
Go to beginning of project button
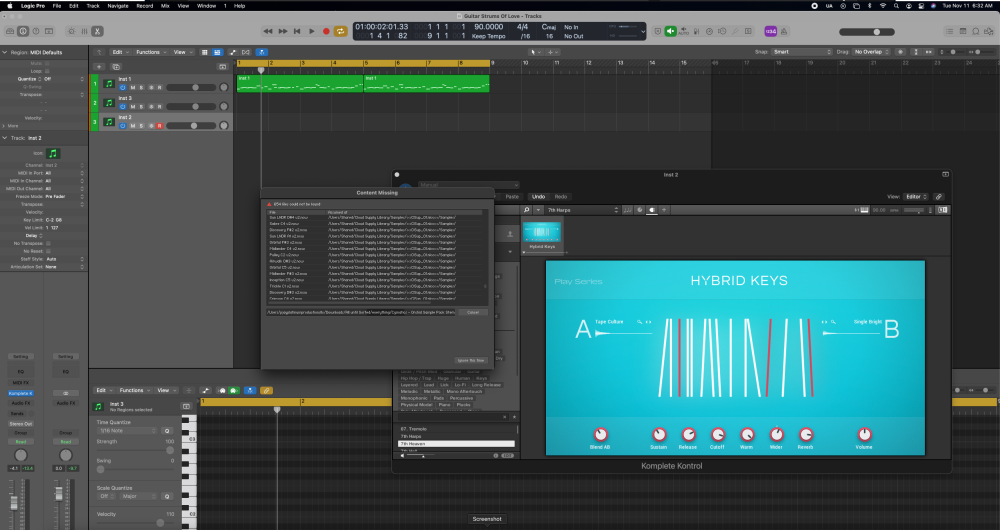pyautogui.click(x=297, y=31)
